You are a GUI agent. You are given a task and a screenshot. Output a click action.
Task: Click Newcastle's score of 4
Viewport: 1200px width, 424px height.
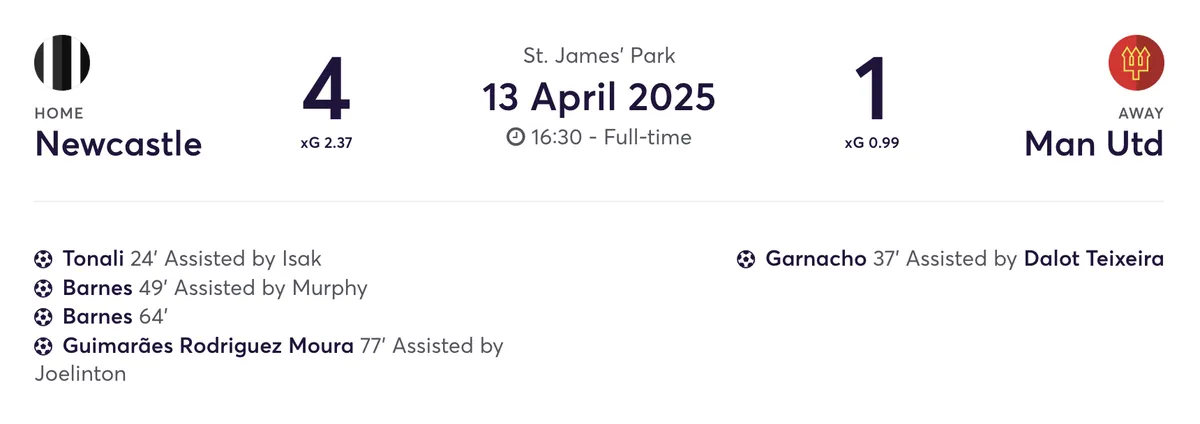(x=326, y=91)
